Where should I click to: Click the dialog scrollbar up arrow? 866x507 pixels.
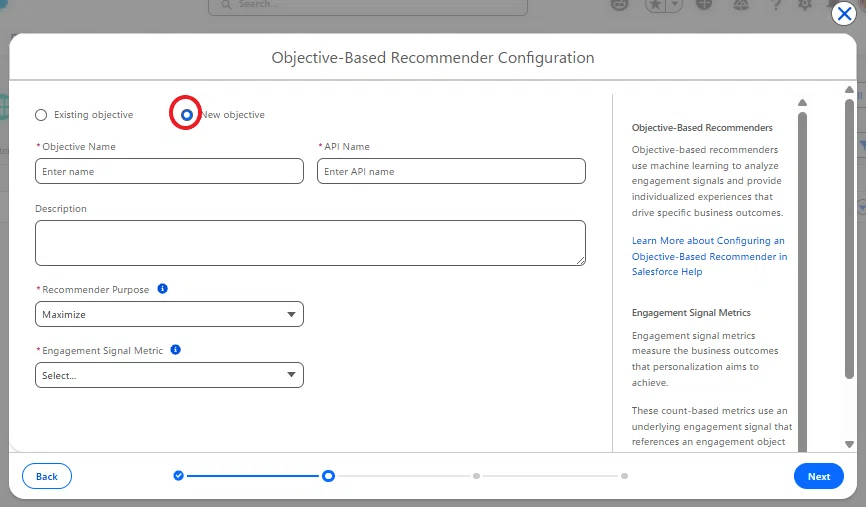click(849, 89)
